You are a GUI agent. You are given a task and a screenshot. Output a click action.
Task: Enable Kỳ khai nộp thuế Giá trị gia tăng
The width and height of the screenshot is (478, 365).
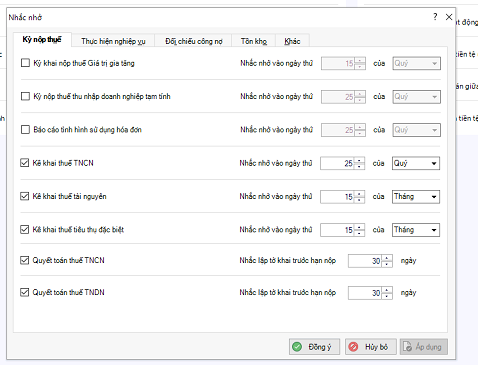click(25, 63)
